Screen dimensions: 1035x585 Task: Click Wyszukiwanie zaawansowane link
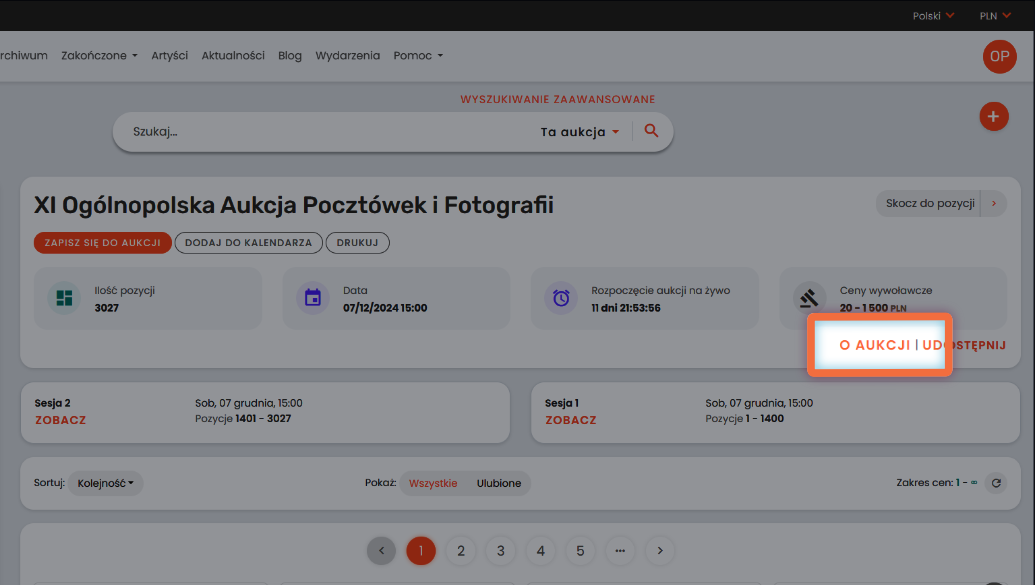(558, 99)
